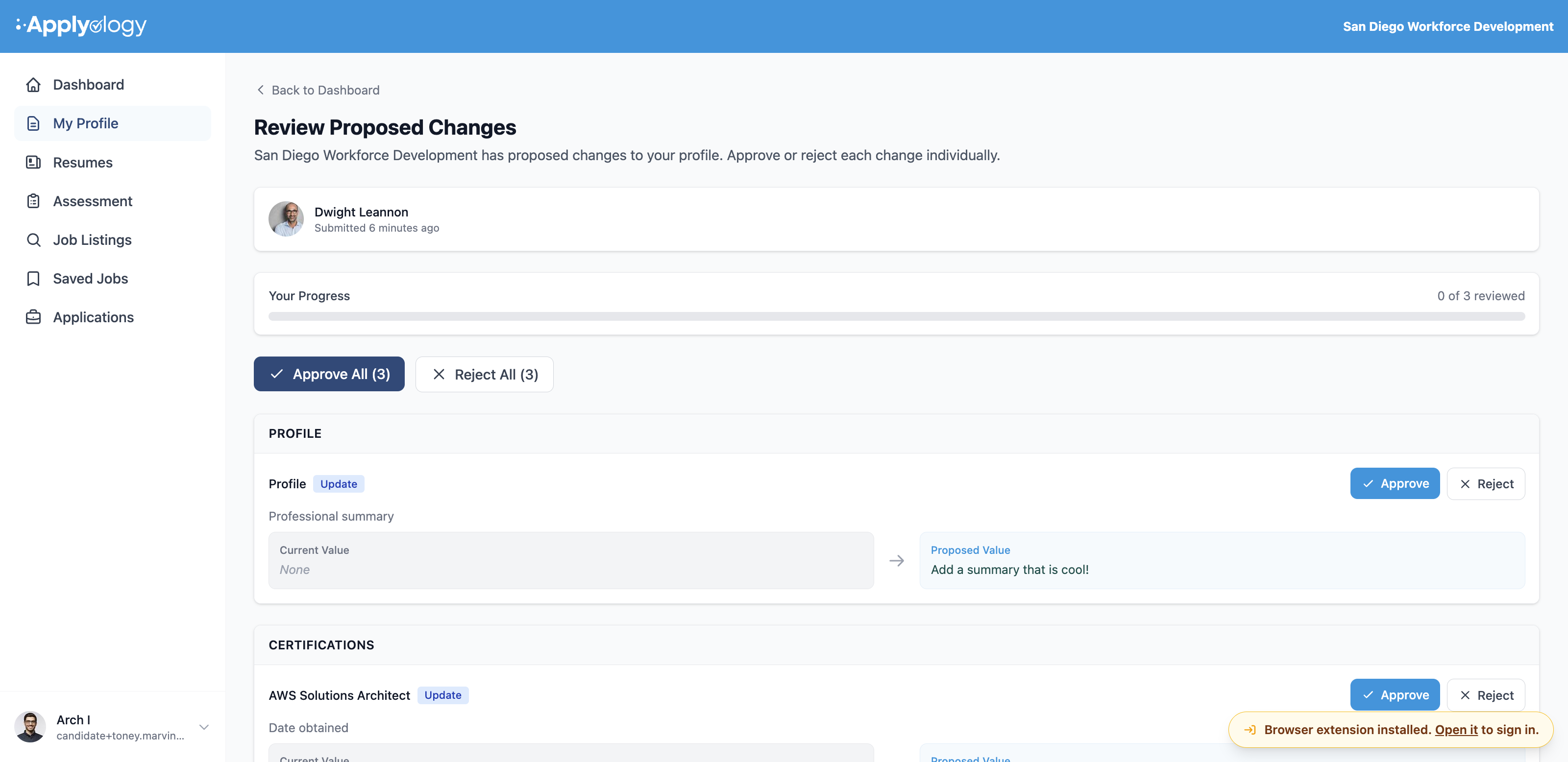Click the Resumes icon in sidebar
1568x762 pixels.
pos(33,163)
